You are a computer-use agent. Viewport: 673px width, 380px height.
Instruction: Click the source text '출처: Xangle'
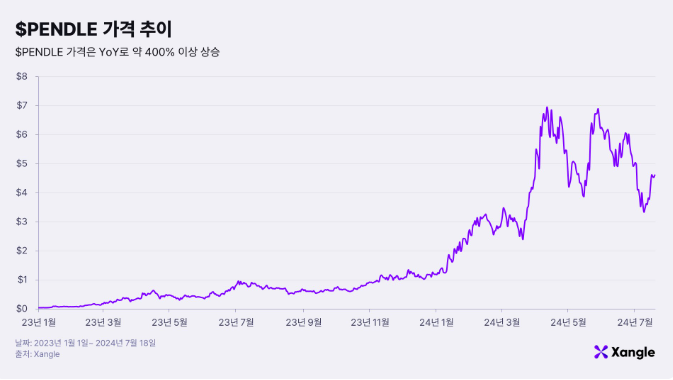[37, 354]
